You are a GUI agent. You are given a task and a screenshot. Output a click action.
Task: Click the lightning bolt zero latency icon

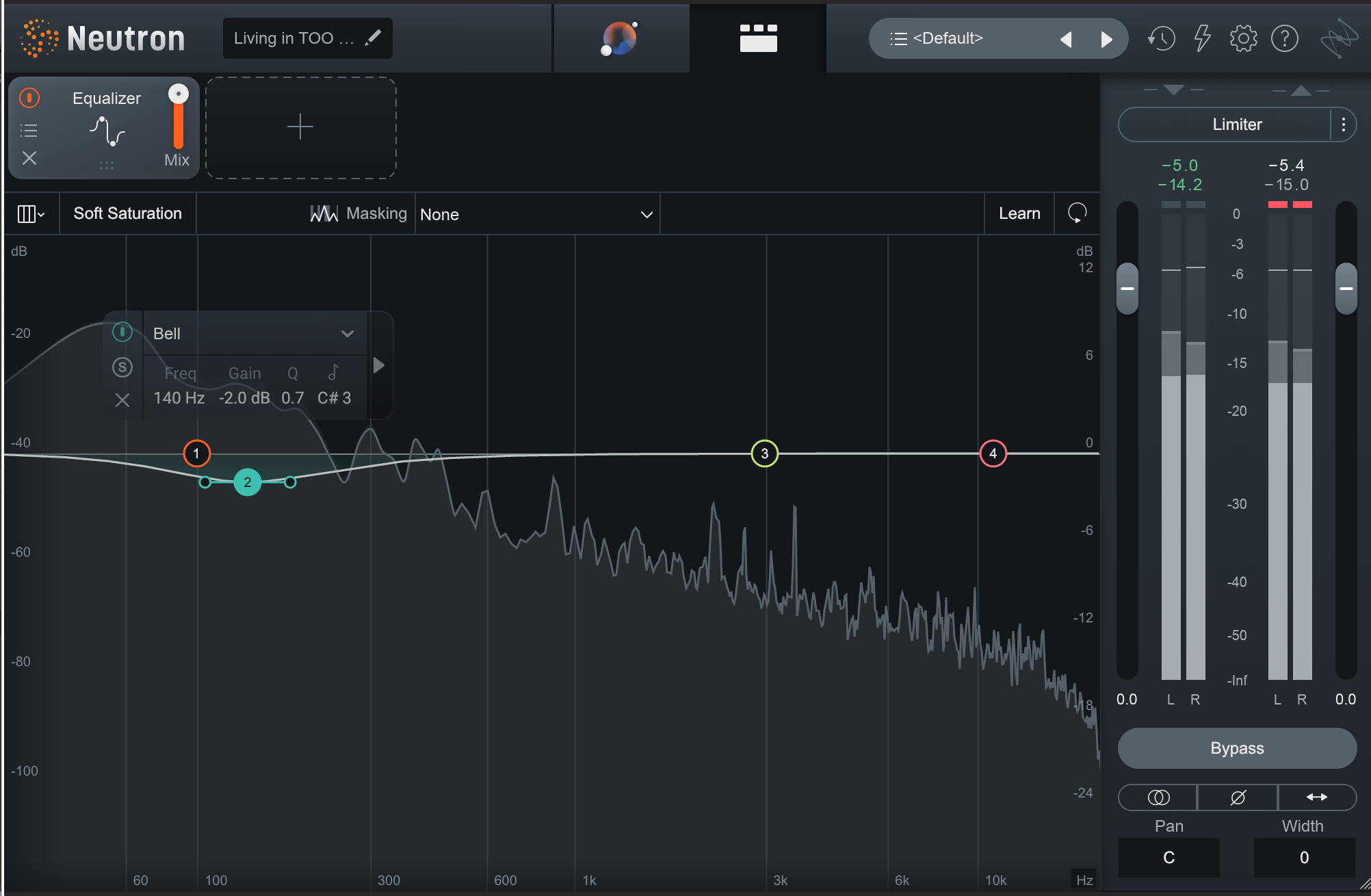pyautogui.click(x=1202, y=38)
